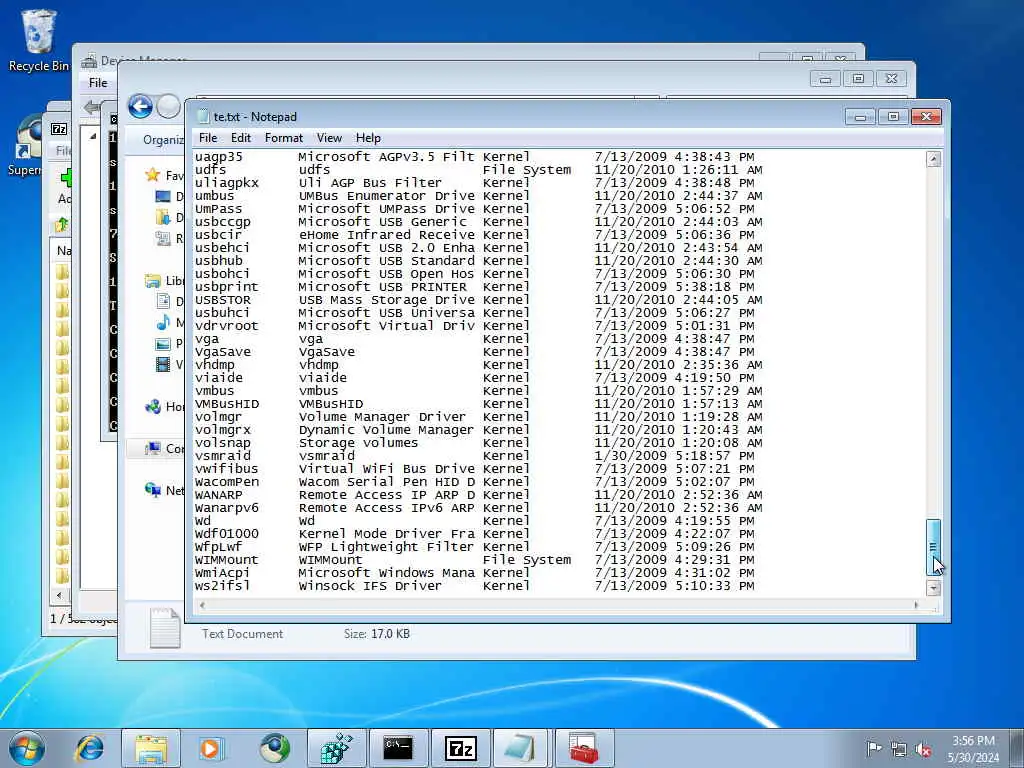Image resolution: width=1024 pixels, height=768 pixels.
Task: Click the Notepad document icon in title bar
Action: pos(203,117)
